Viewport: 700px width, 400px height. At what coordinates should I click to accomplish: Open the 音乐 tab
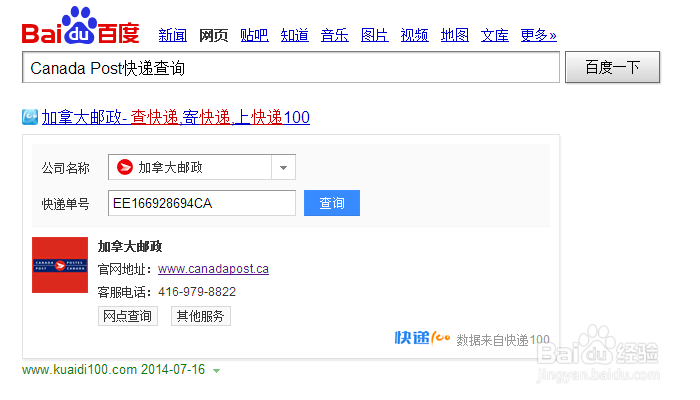coord(334,35)
